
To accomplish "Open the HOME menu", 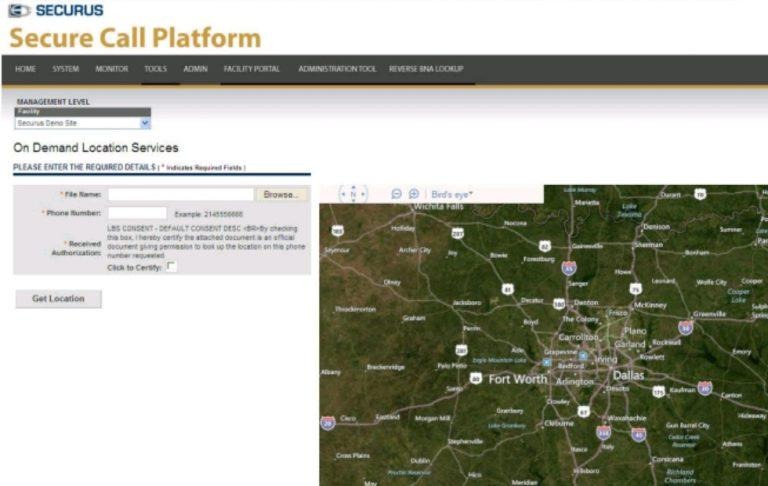I will coord(25,69).
